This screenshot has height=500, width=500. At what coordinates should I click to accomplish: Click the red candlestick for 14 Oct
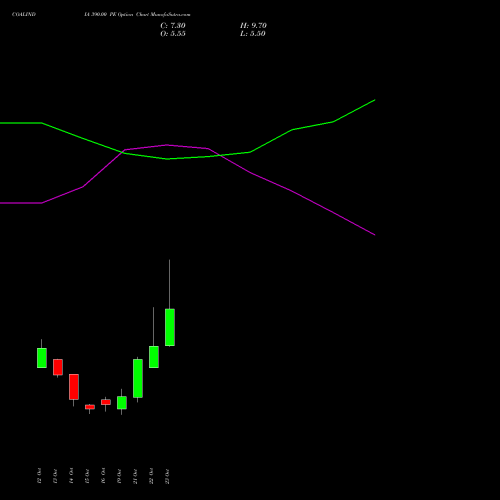click(x=74, y=387)
